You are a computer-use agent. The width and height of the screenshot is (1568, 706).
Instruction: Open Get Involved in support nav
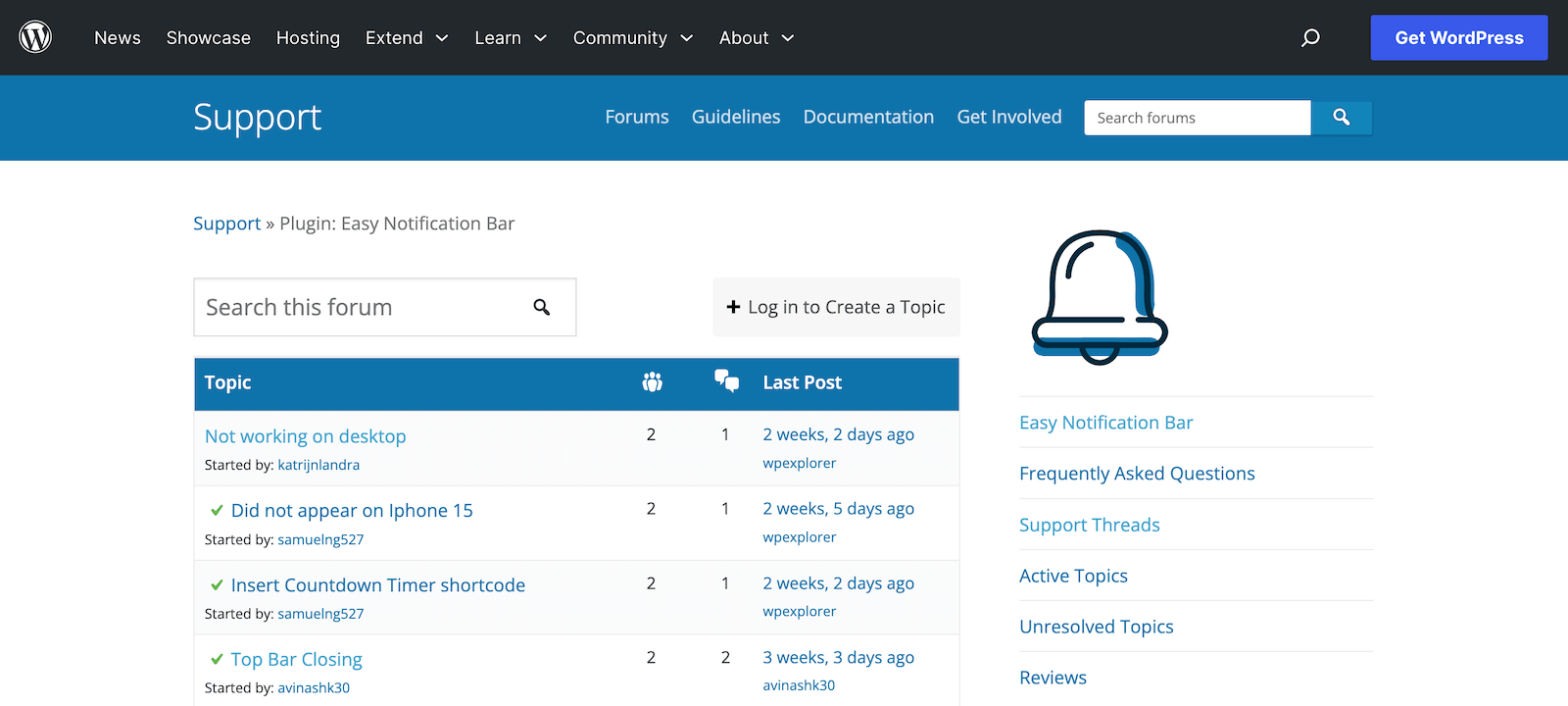(1009, 117)
